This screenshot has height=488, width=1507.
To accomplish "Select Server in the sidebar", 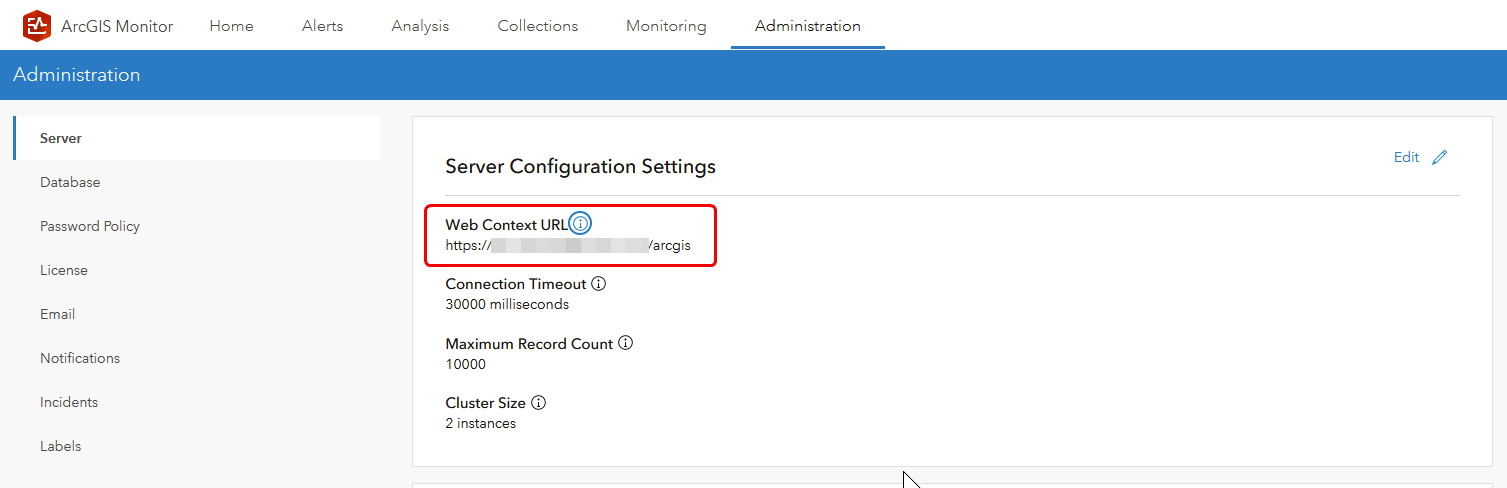I will [61, 138].
